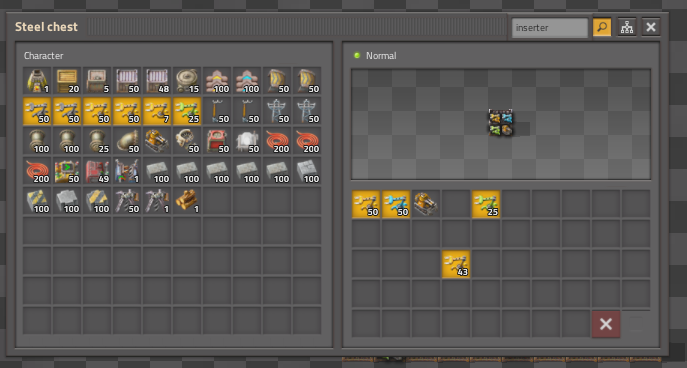
Task: Select the power armor item in inventory
Action: (37, 81)
